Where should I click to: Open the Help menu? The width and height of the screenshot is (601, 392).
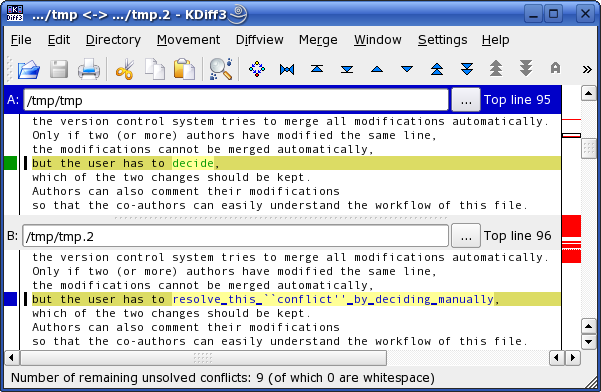pyautogui.click(x=496, y=40)
